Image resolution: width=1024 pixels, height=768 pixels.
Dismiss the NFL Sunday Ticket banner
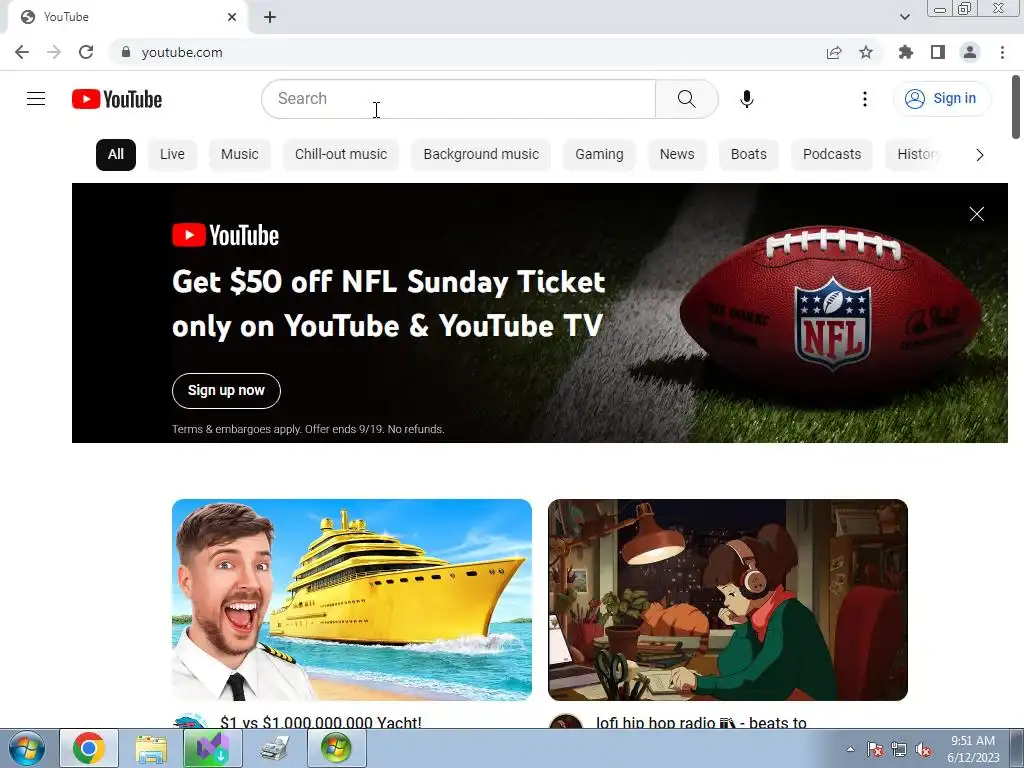976,214
